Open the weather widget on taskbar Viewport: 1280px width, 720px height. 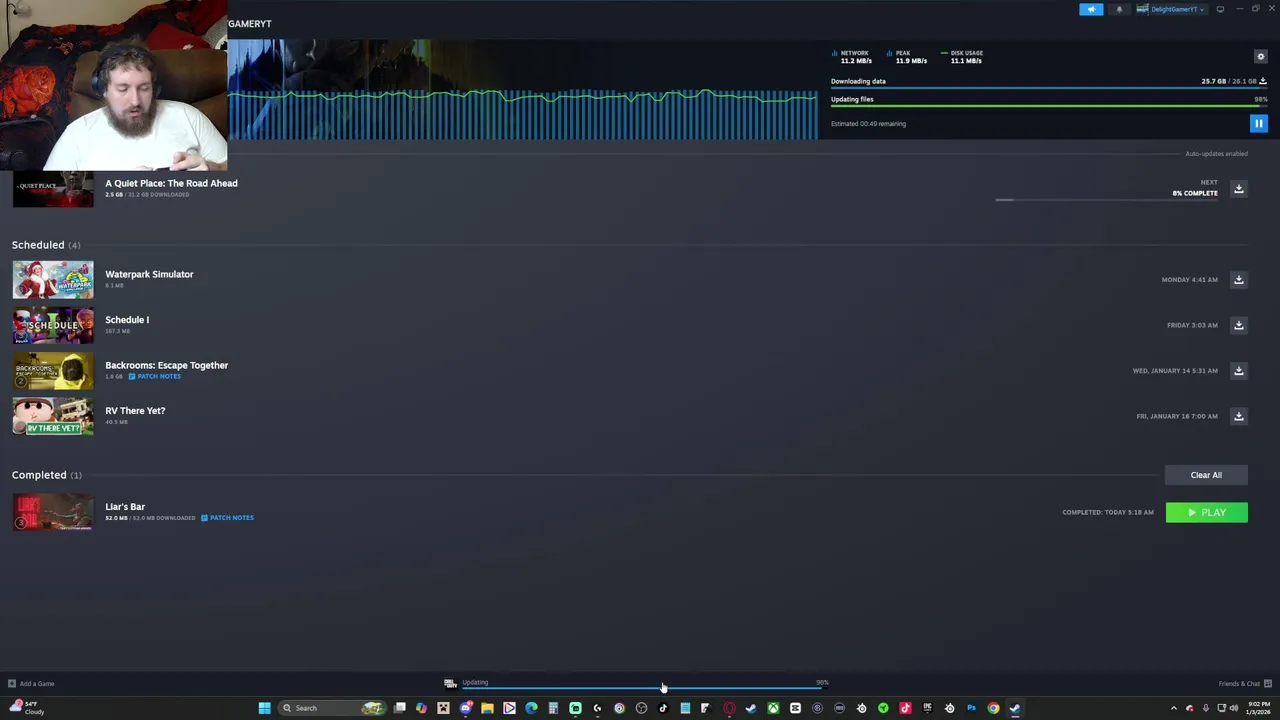pos(27,708)
